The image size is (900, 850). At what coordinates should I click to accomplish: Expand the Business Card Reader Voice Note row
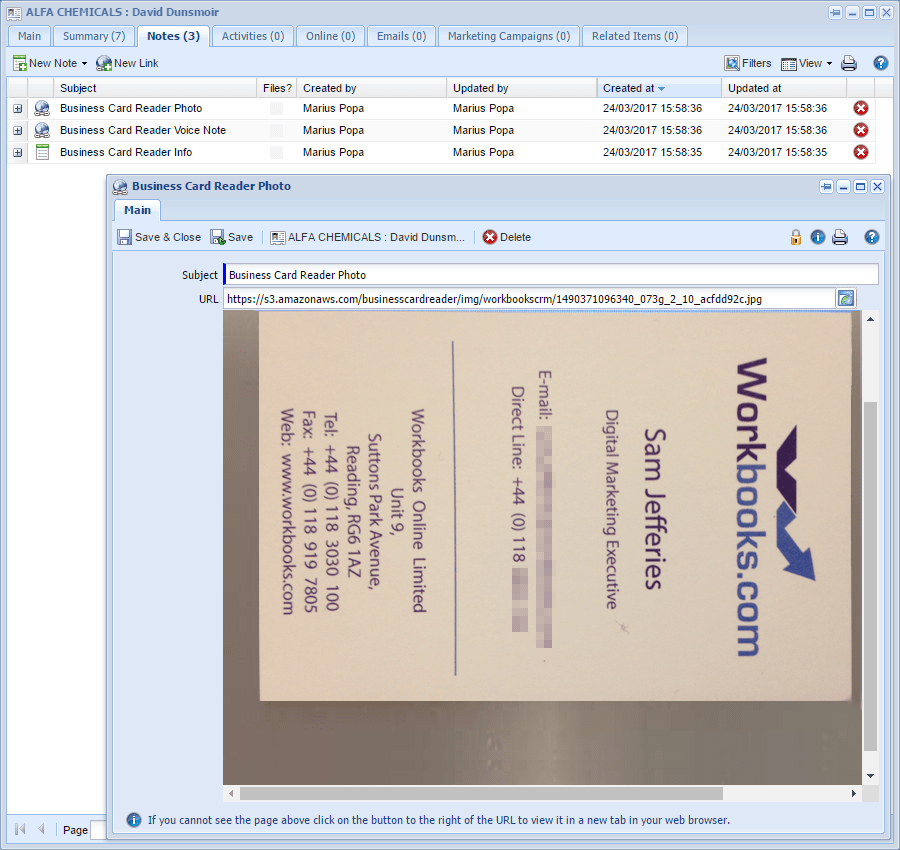(18, 130)
